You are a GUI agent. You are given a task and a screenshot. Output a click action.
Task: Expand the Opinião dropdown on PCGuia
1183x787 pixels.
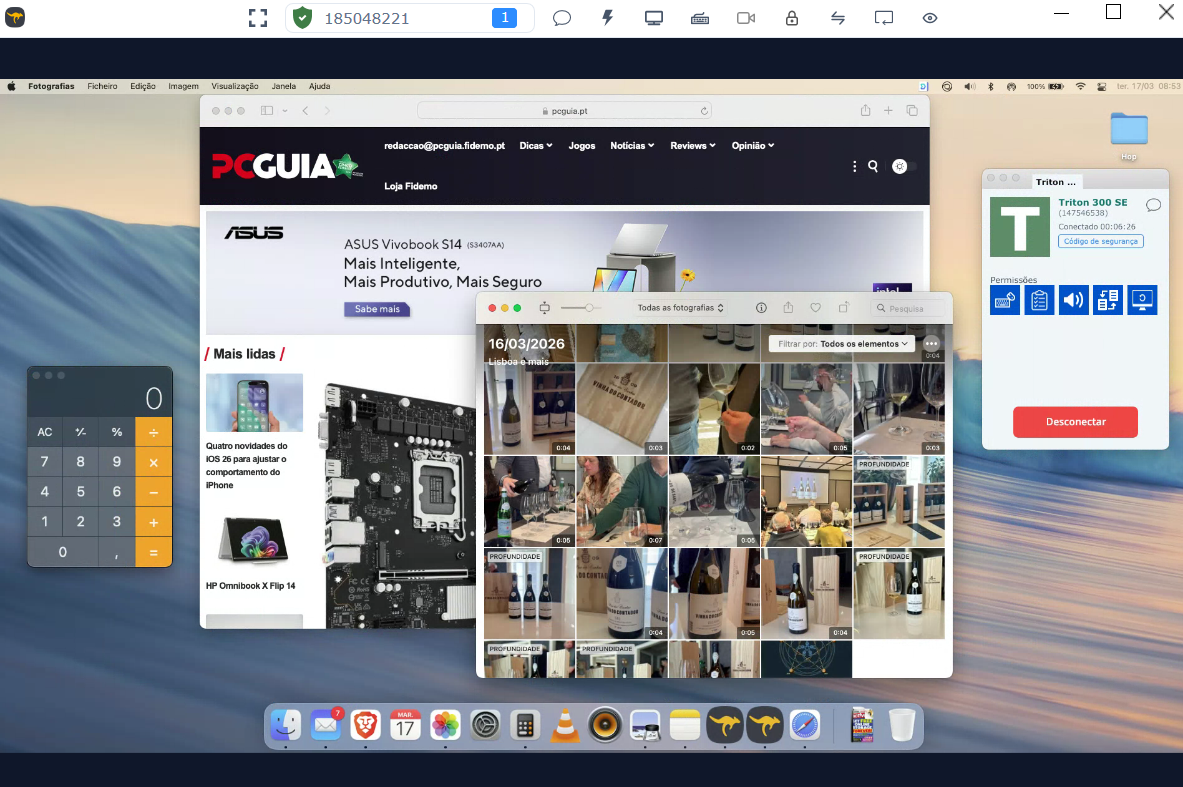pyautogui.click(x=753, y=146)
